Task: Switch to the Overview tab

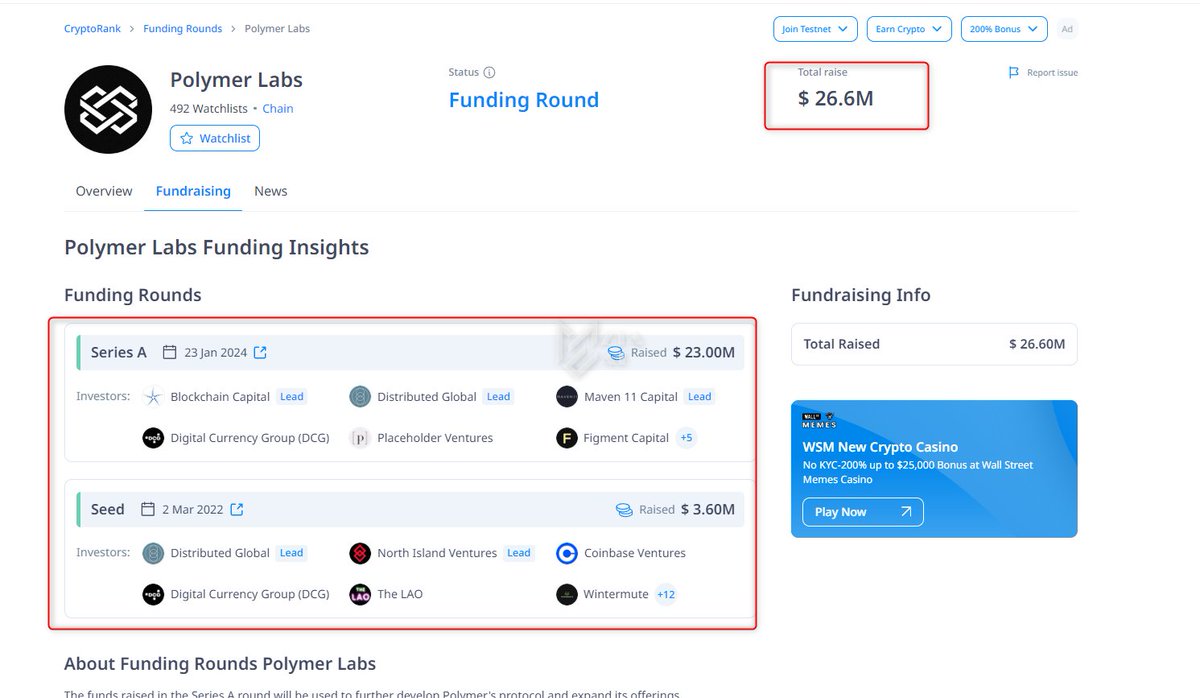Action: [104, 191]
